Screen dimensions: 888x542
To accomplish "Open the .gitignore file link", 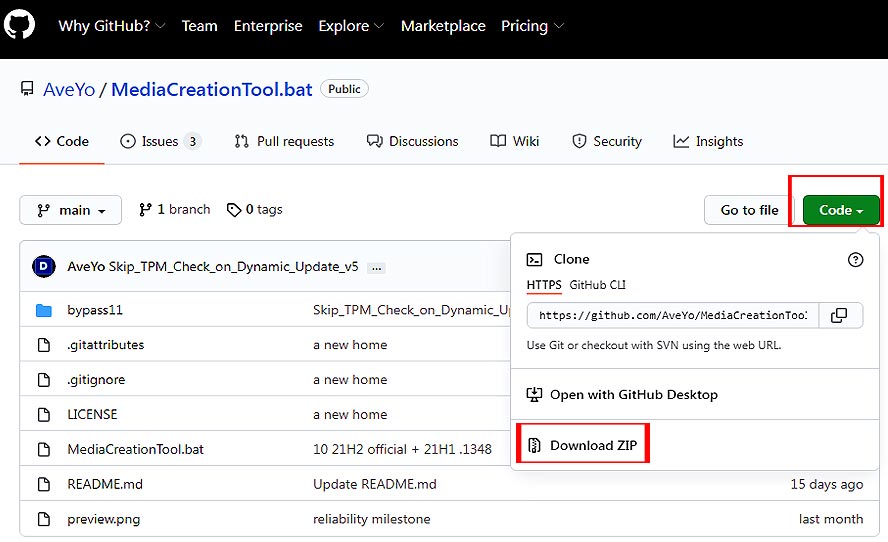I will (96, 380).
